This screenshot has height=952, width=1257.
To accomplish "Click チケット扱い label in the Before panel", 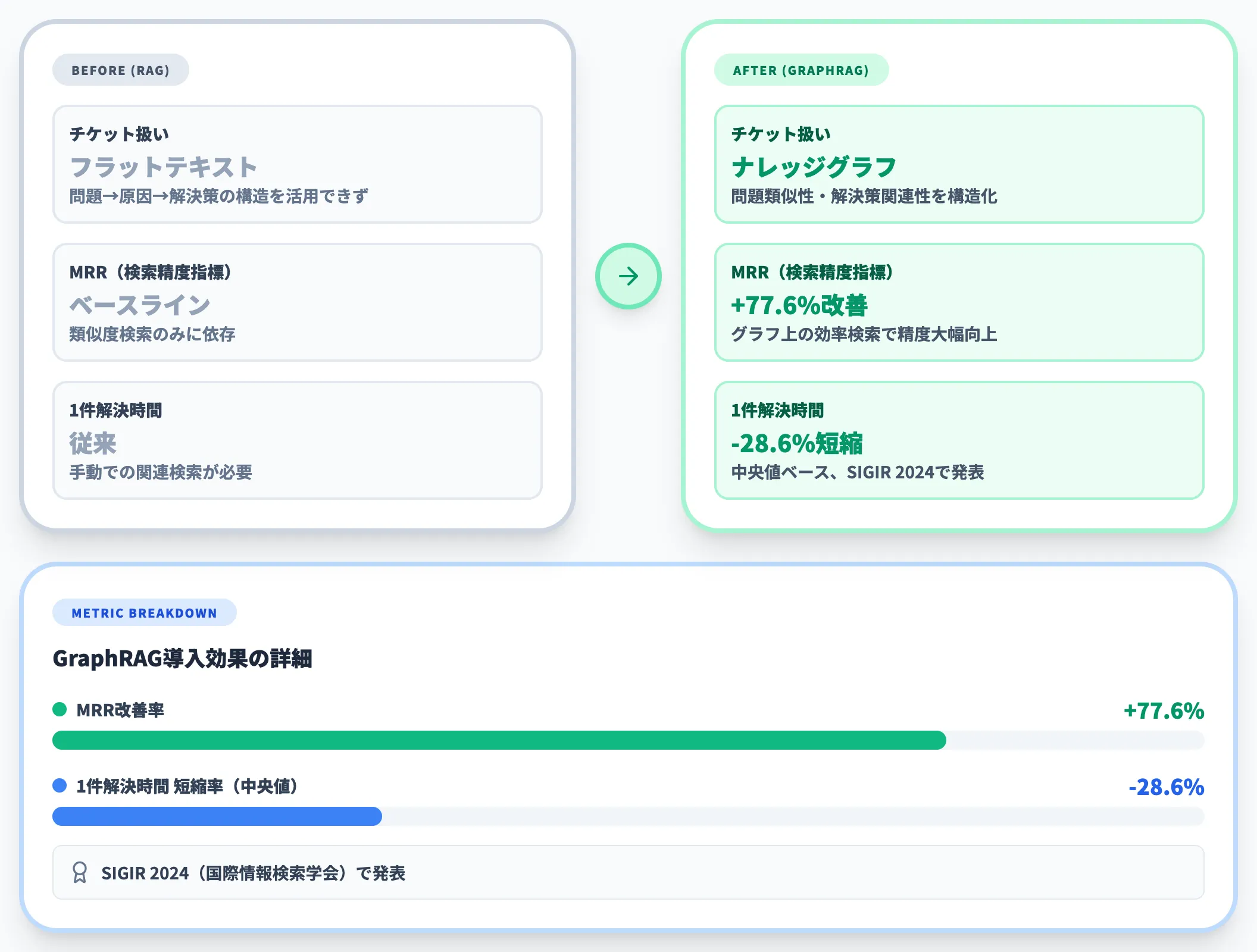I will click(119, 134).
